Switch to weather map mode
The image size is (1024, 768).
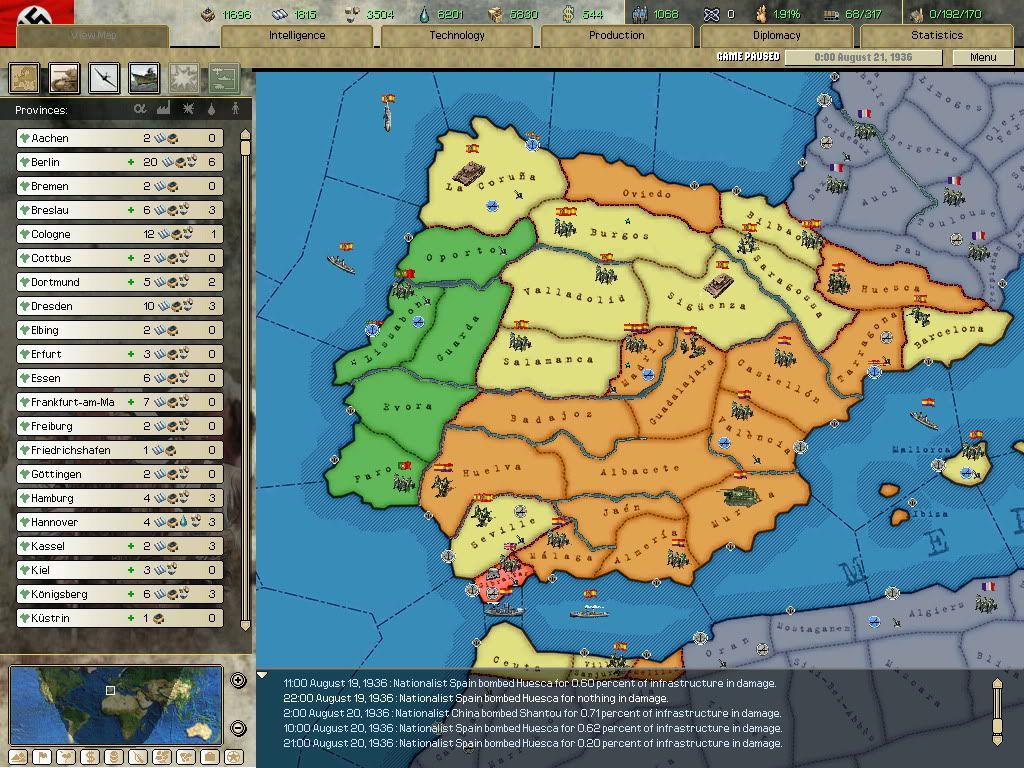click(x=66, y=757)
